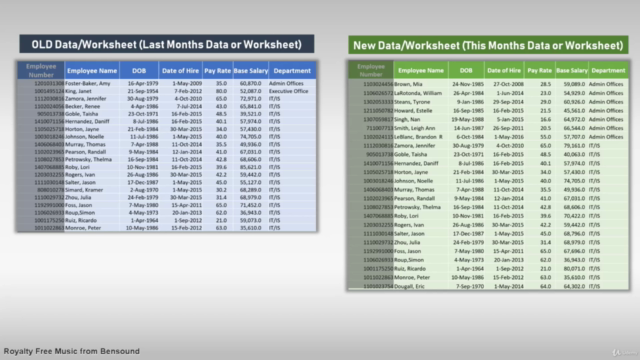The image size is (640, 360).
Task: Click the New Data/Worksheet title banner
Action: pos(488,45)
